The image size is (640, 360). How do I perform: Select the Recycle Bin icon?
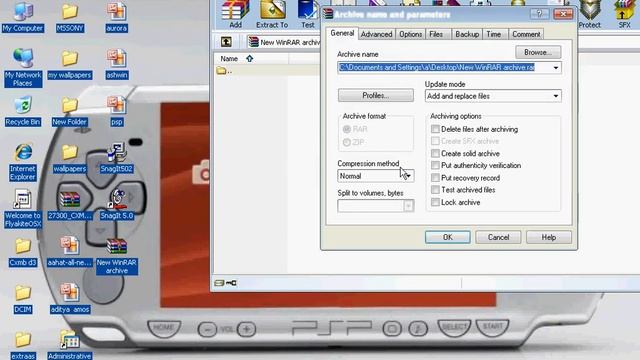click(23, 111)
